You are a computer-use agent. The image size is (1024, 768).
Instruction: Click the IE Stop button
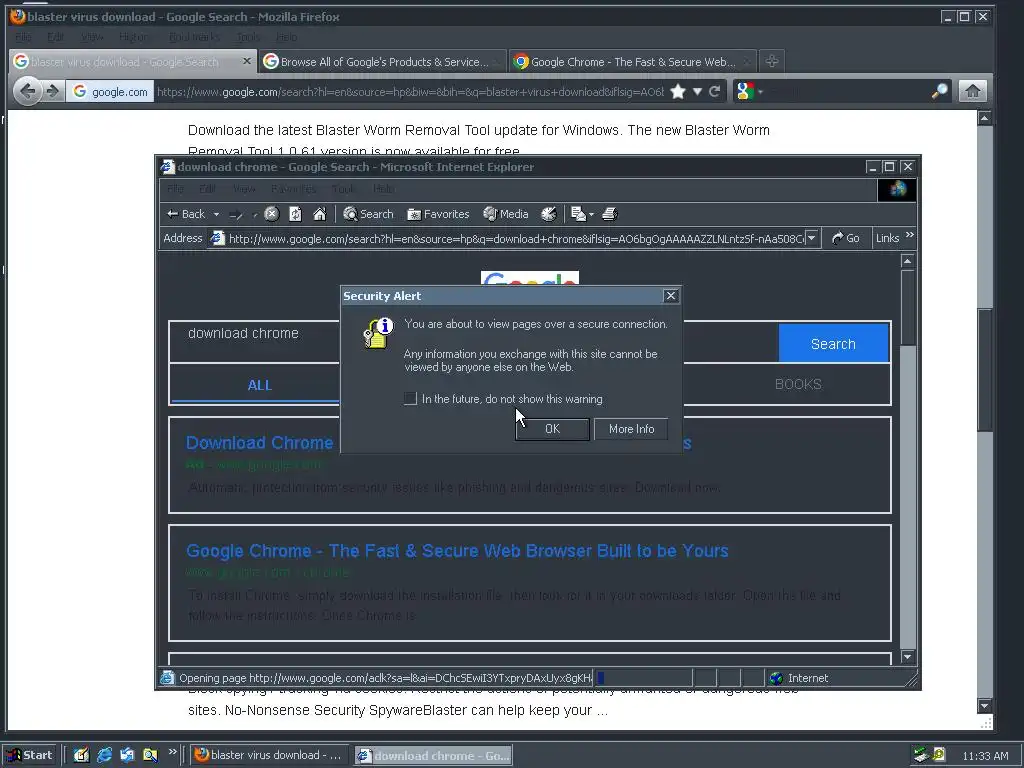pyautogui.click(x=272, y=214)
